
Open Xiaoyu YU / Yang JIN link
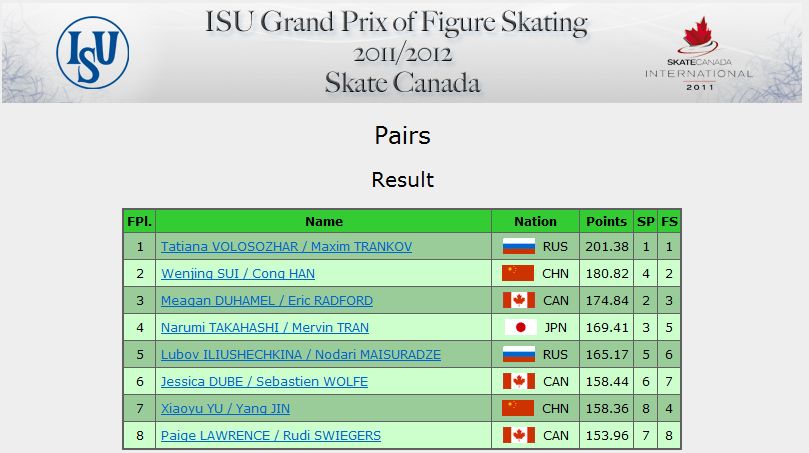pyautogui.click(x=225, y=408)
